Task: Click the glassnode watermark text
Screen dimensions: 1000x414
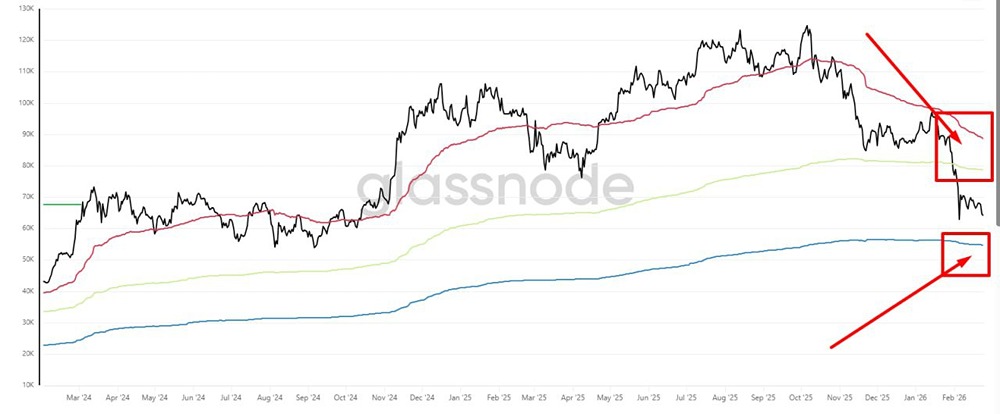Action: 496,186
